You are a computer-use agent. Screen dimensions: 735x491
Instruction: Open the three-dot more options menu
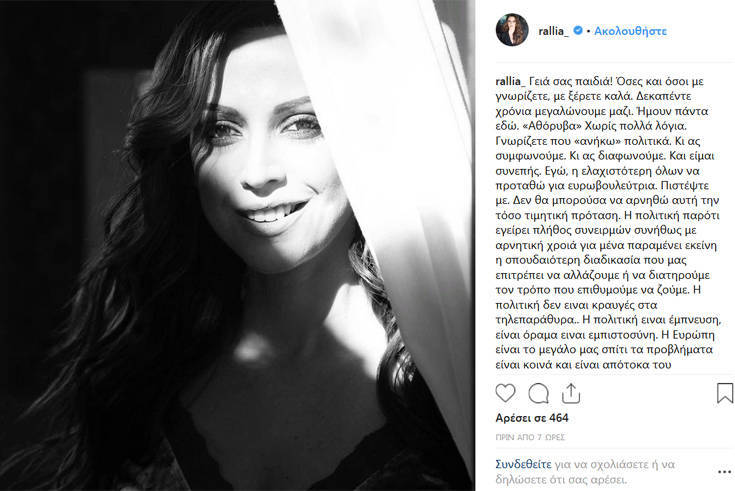(x=725, y=472)
